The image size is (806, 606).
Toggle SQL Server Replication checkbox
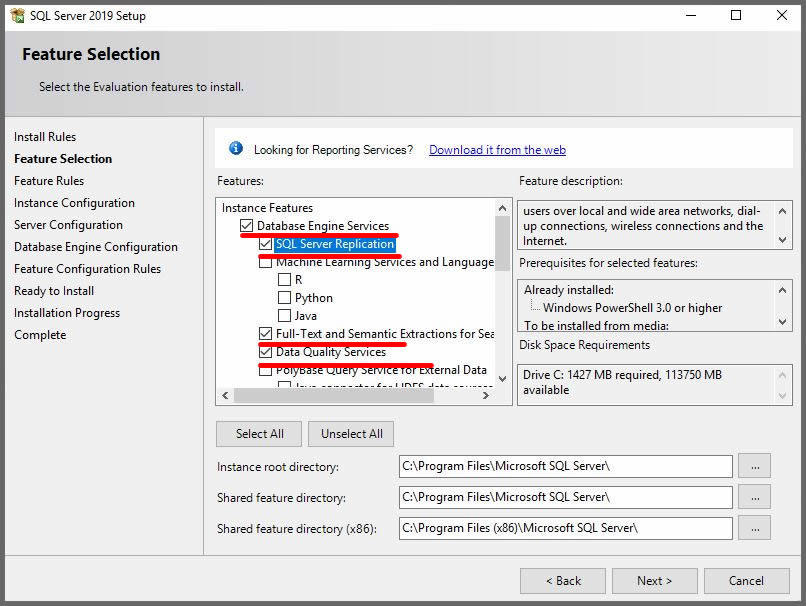coord(265,244)
